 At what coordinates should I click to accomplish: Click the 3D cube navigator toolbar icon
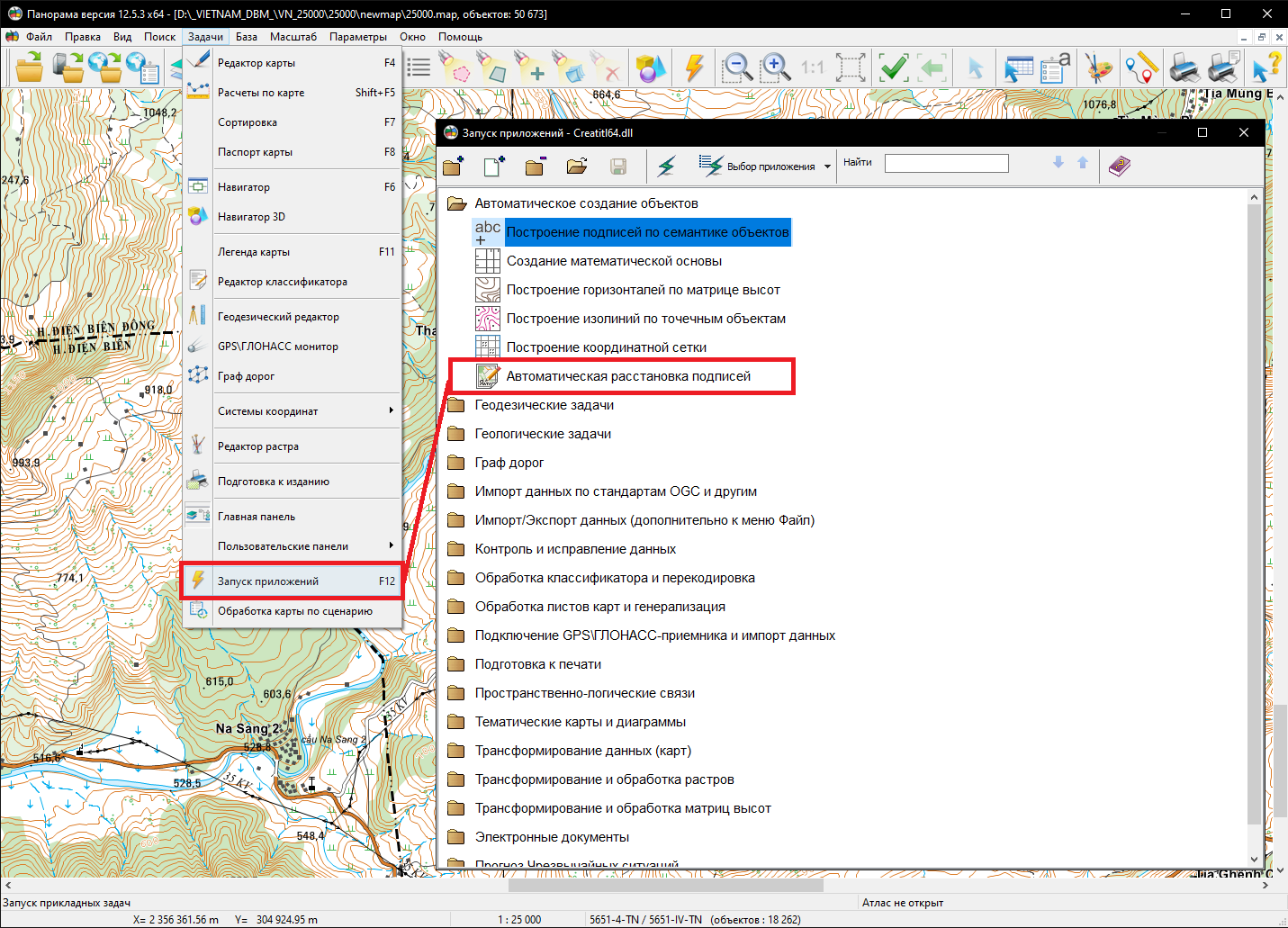[x=650, y=68]
